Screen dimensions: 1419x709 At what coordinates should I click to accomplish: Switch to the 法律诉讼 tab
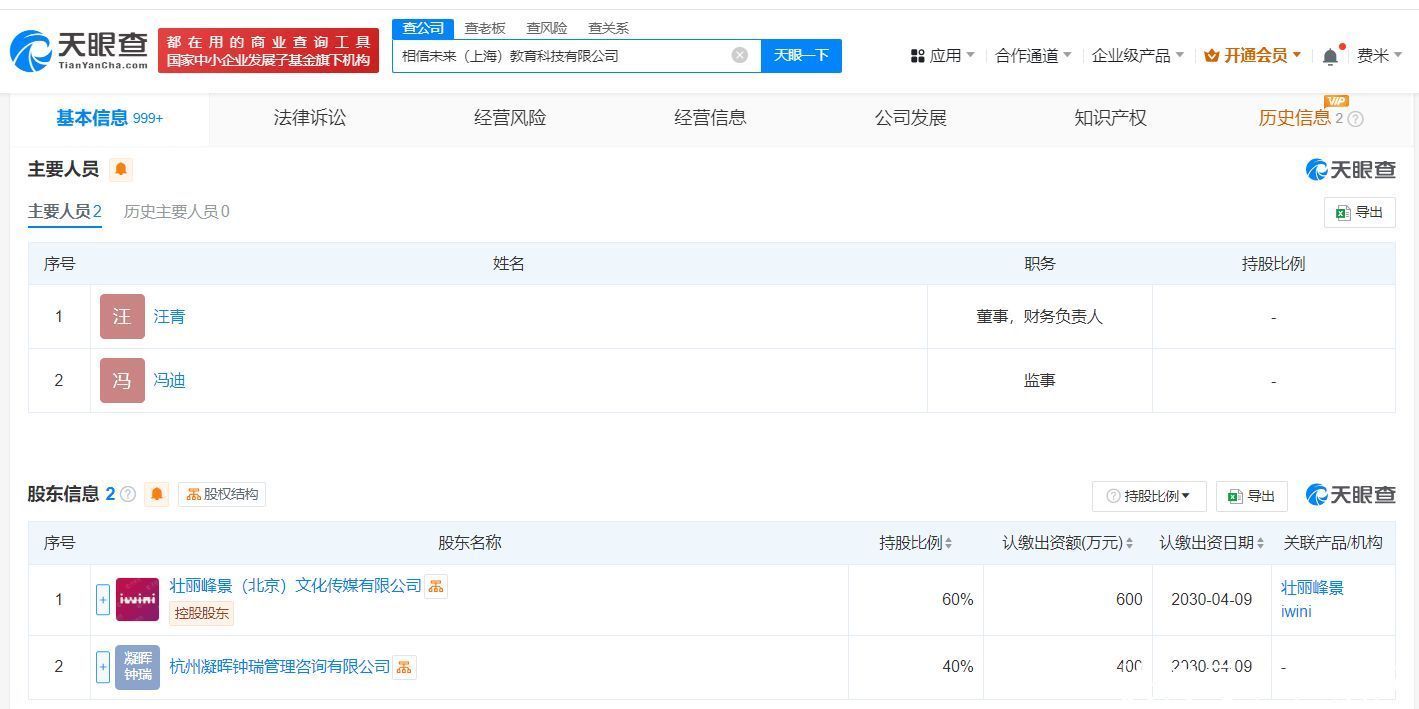click(310, 118)
